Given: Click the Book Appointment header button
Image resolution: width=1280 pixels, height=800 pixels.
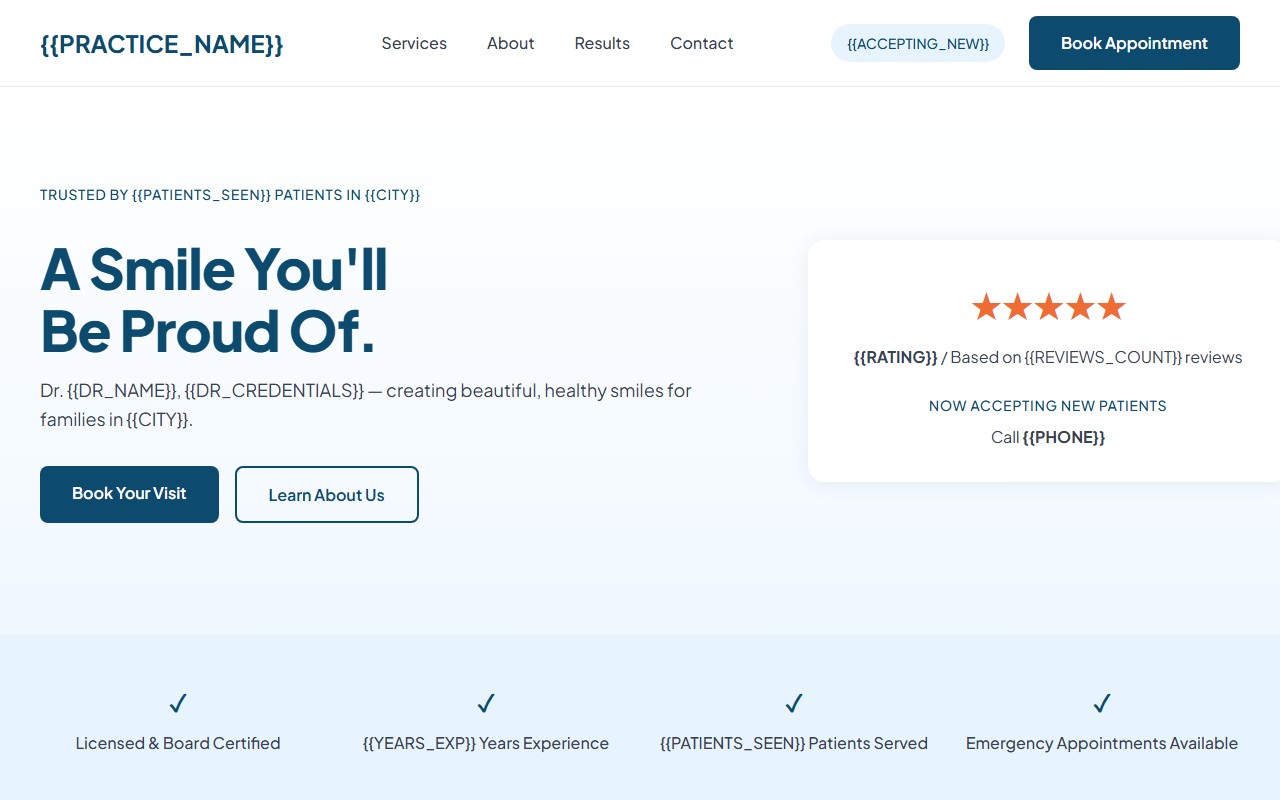Looking at the screenshot, I should click(x=1134, y=43).
